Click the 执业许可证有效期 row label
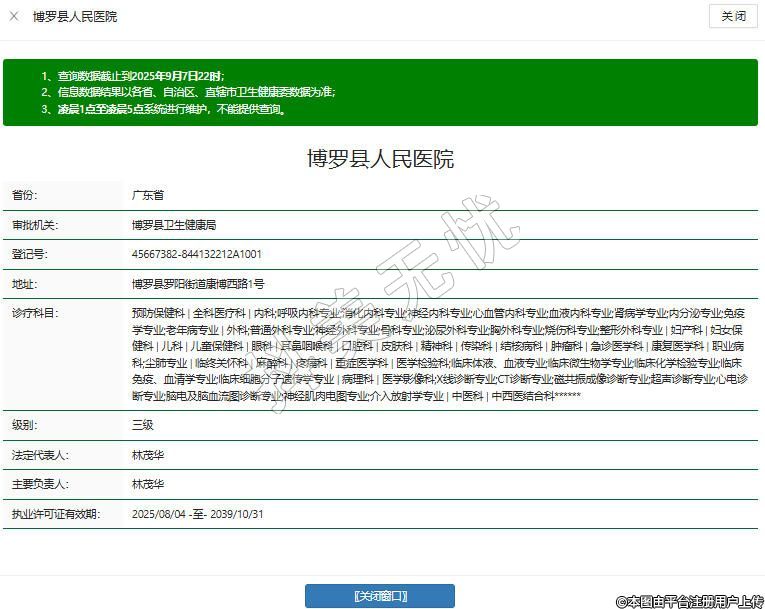Screen dimensions: 765x609 [x=56, y=514]
